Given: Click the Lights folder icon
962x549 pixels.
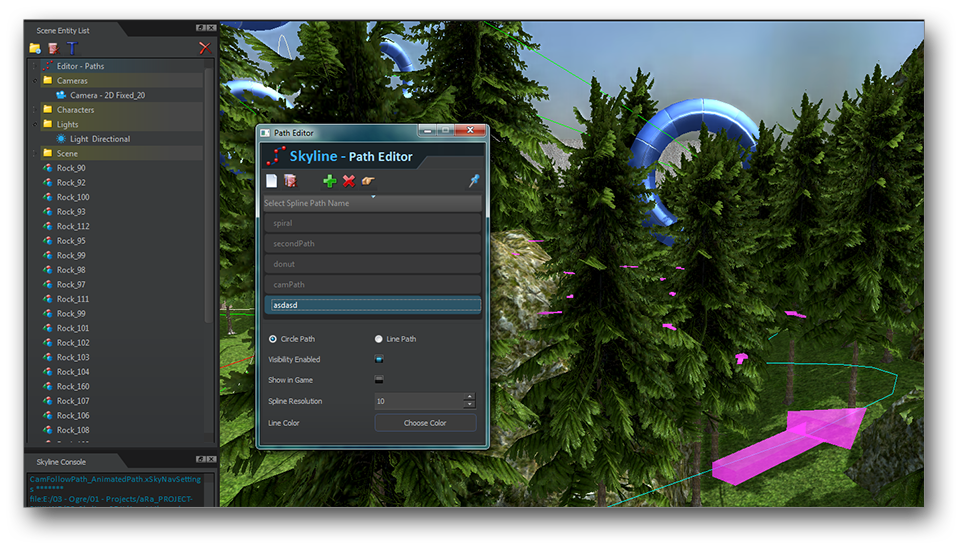Looking at the screenshot, I should click(x=48, y=124).
